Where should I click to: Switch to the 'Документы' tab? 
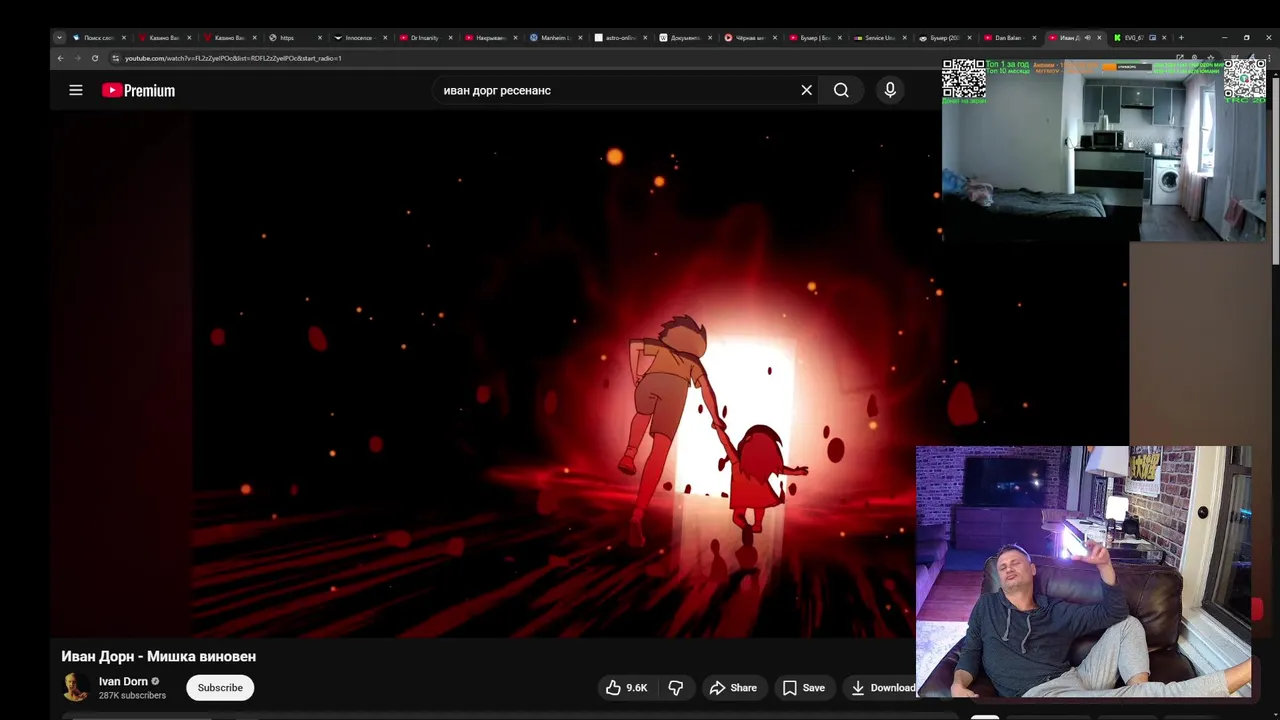(x=685, y=38)
